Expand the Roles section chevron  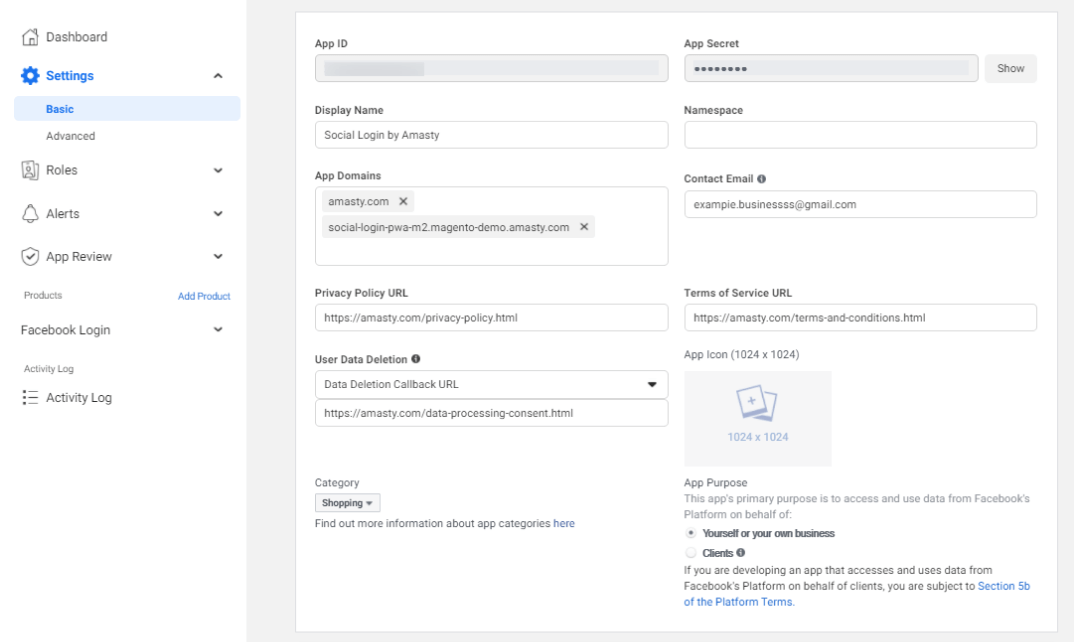[x=218, y=170]
